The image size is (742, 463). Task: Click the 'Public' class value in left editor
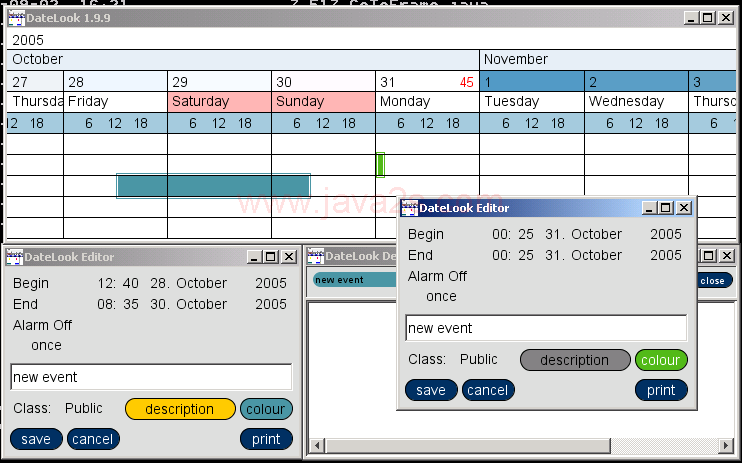[x=84, y=408]
